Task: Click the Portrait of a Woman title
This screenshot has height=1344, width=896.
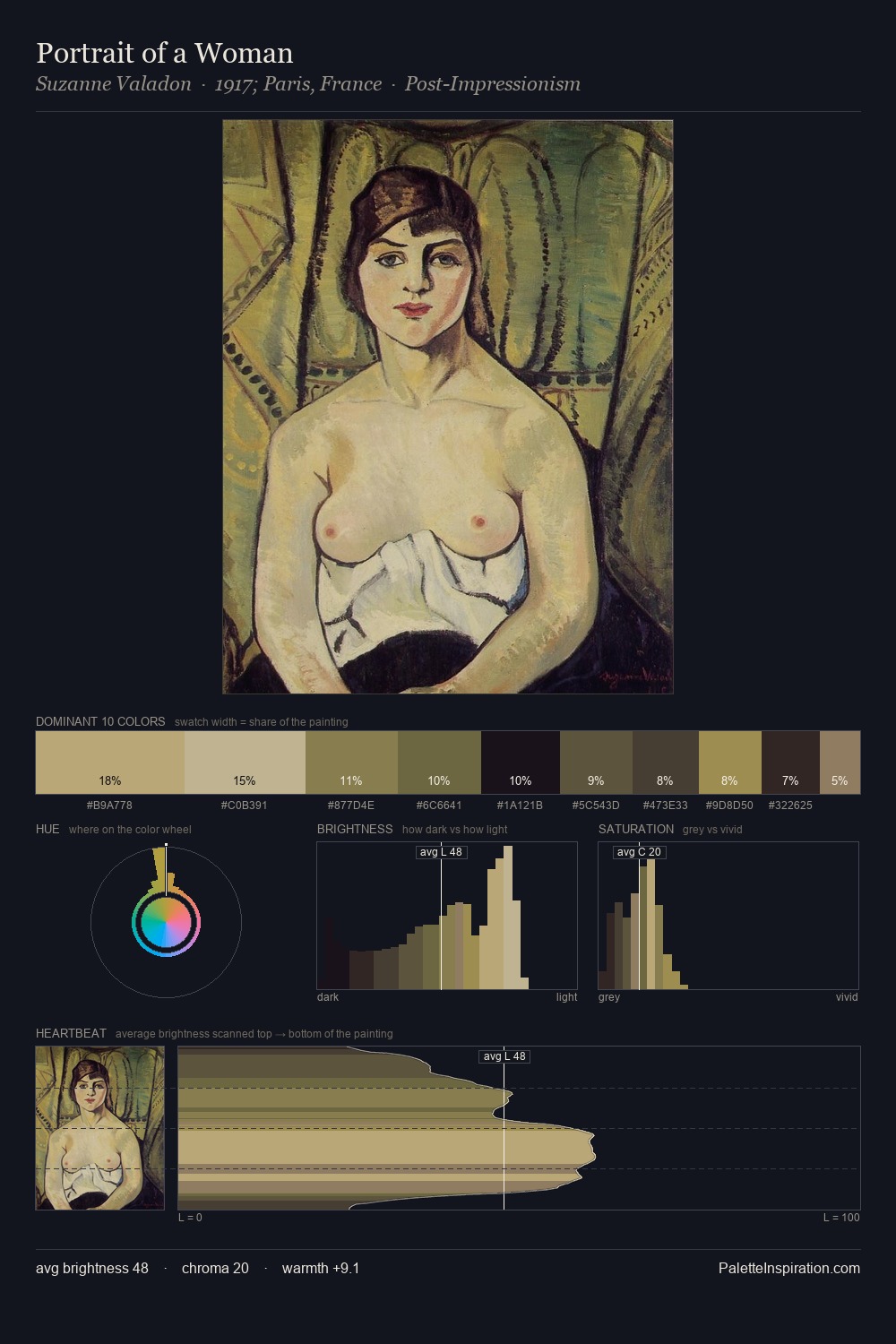Action: click(x=165, y=53)
